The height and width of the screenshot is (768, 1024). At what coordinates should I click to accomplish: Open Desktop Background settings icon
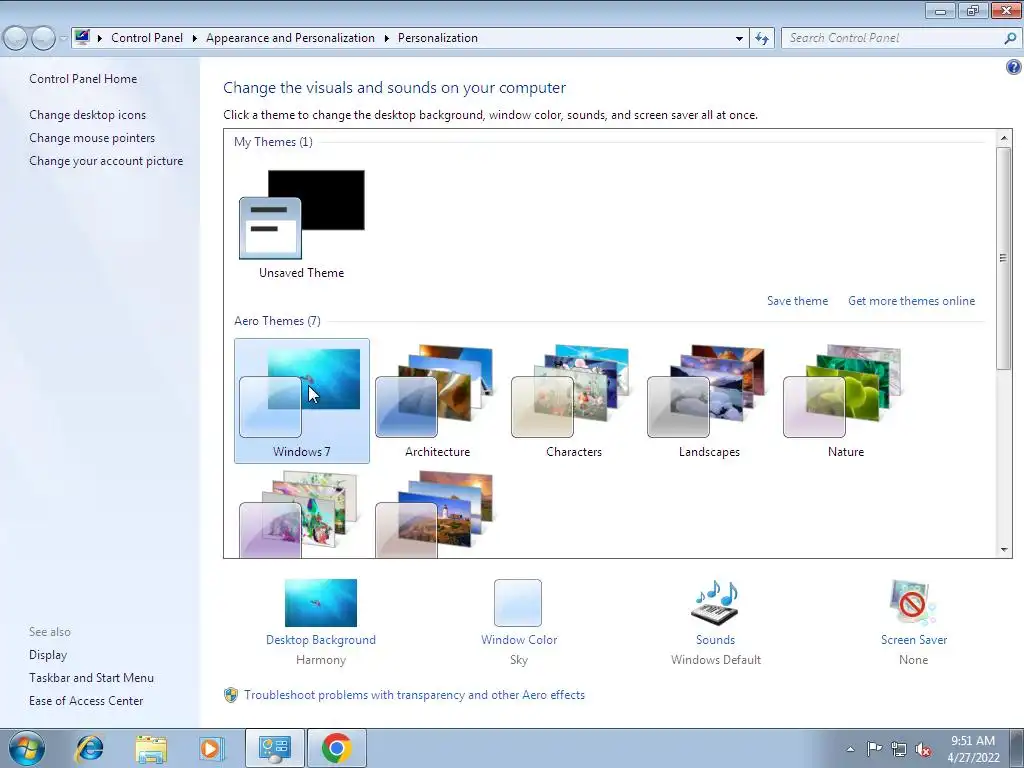[321, 603]
